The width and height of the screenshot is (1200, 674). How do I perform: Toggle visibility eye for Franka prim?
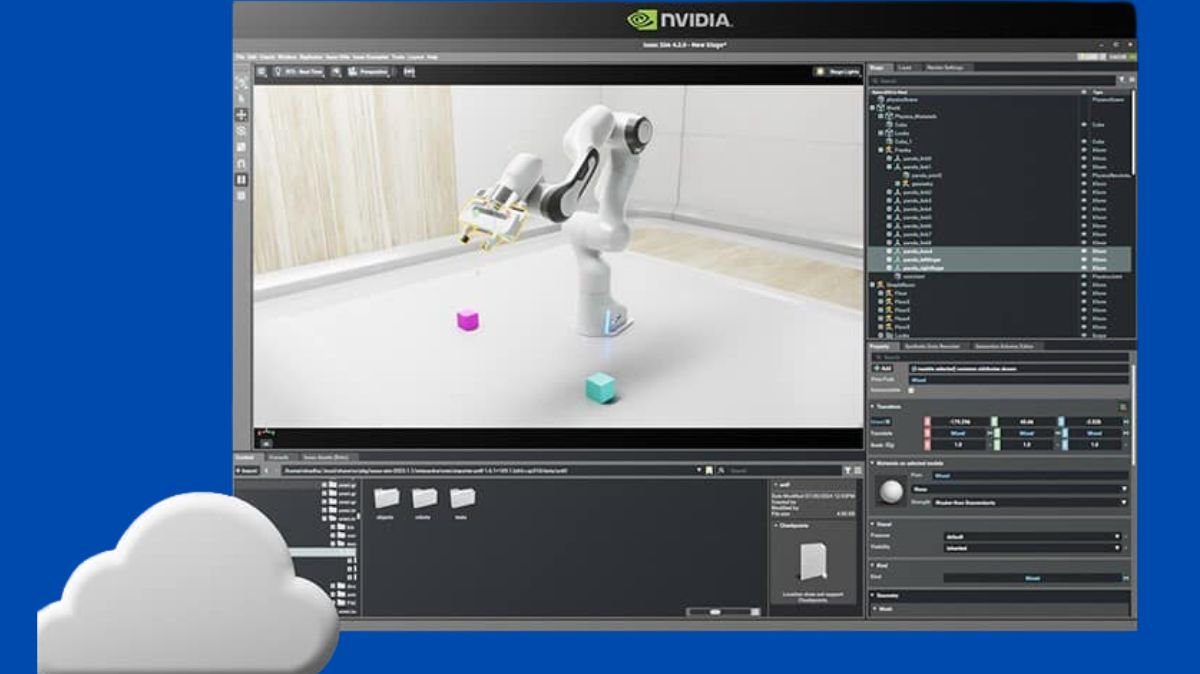pyautogui.click(x=1084, y=150)
